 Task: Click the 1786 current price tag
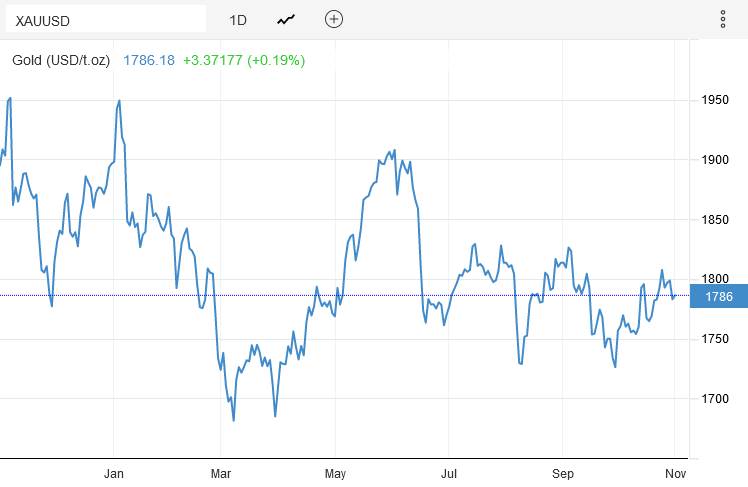[x=719, y=296]
